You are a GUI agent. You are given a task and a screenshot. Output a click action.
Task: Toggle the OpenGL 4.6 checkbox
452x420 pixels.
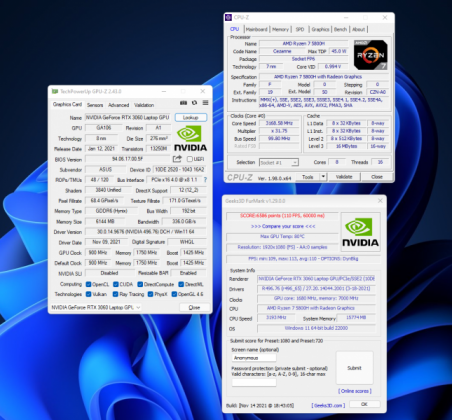[x=174, y=294]
